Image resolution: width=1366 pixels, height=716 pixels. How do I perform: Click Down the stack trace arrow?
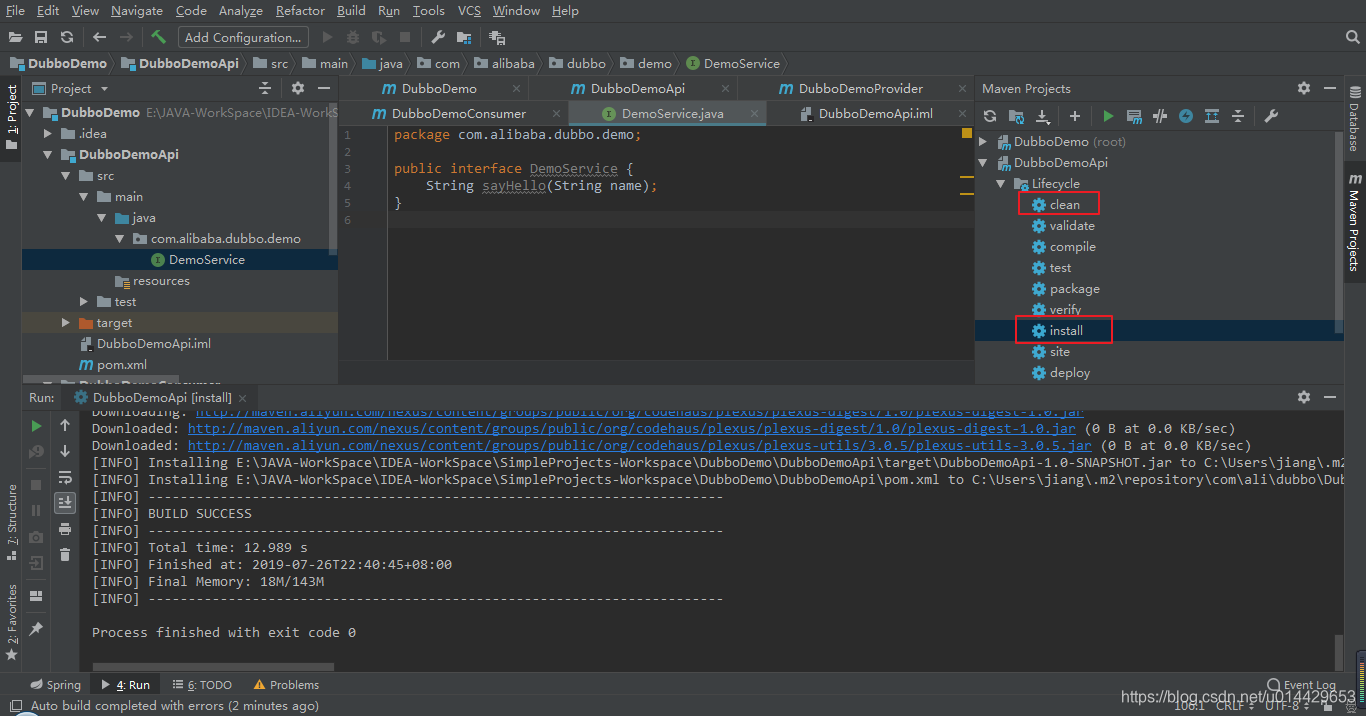(x=65, y=451)
